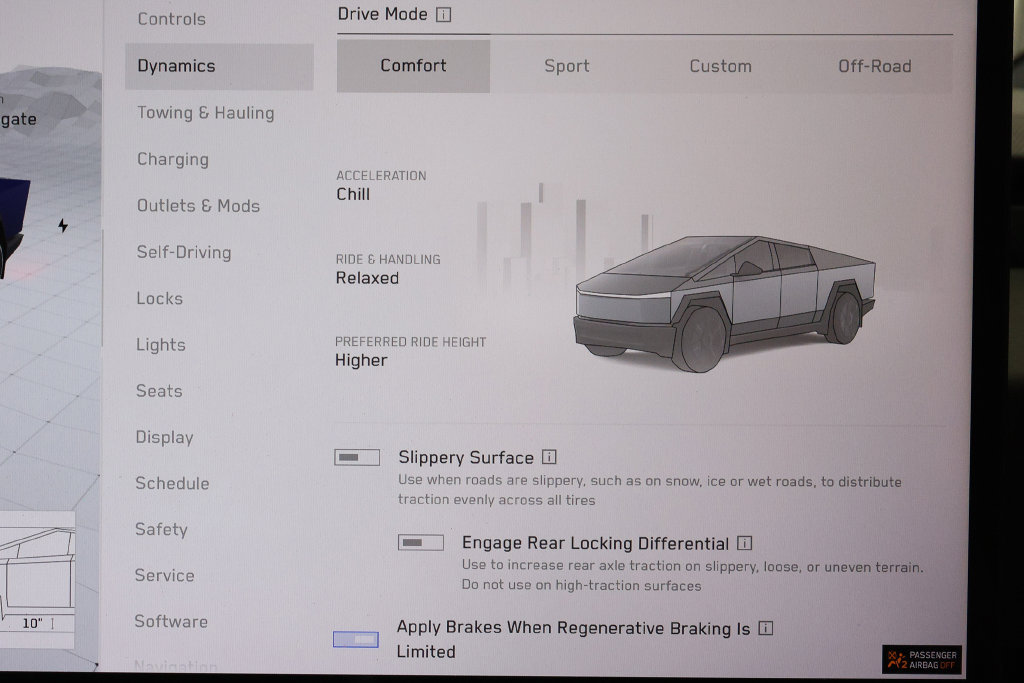The height and width of the screenshot is (683, 1024).
Task: Open the Towing & Hauling menu
Action: coord(206,113)
